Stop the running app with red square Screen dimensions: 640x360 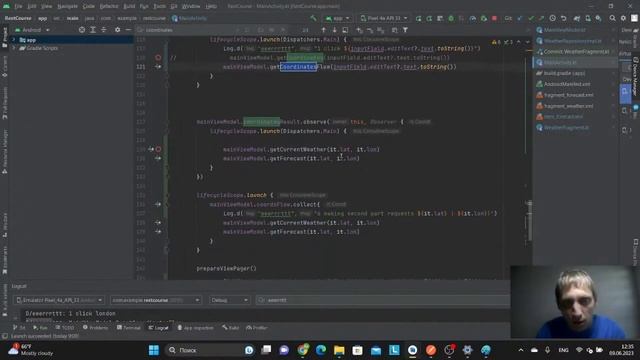pos(494,18)
